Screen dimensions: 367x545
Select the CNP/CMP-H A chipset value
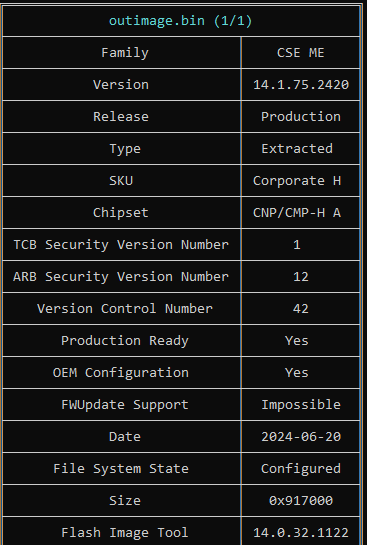pos(297,213)
